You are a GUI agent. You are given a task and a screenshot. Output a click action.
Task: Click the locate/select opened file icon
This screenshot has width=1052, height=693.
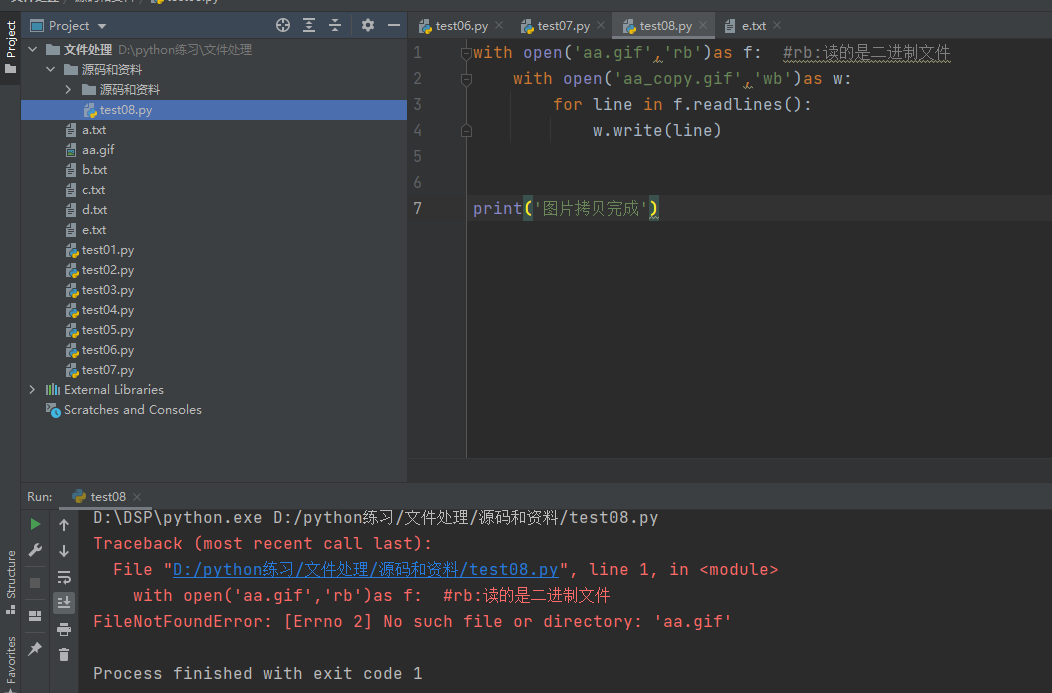tap(282, 25)
